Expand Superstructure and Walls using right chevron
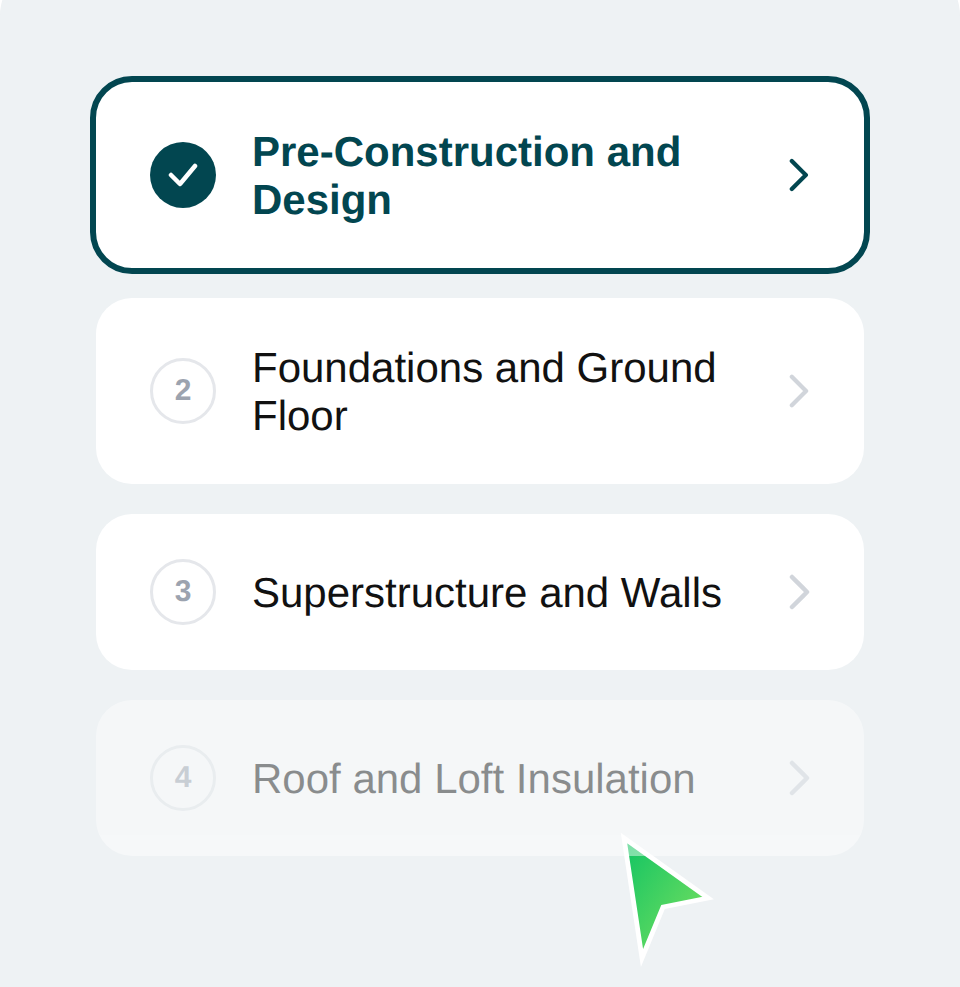 798,592
